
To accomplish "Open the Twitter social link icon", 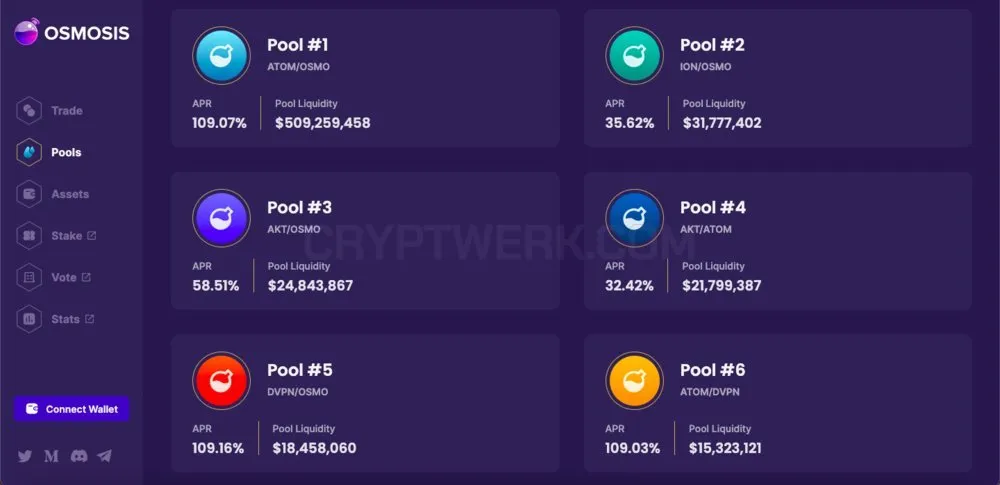I will tap(25, 456).
